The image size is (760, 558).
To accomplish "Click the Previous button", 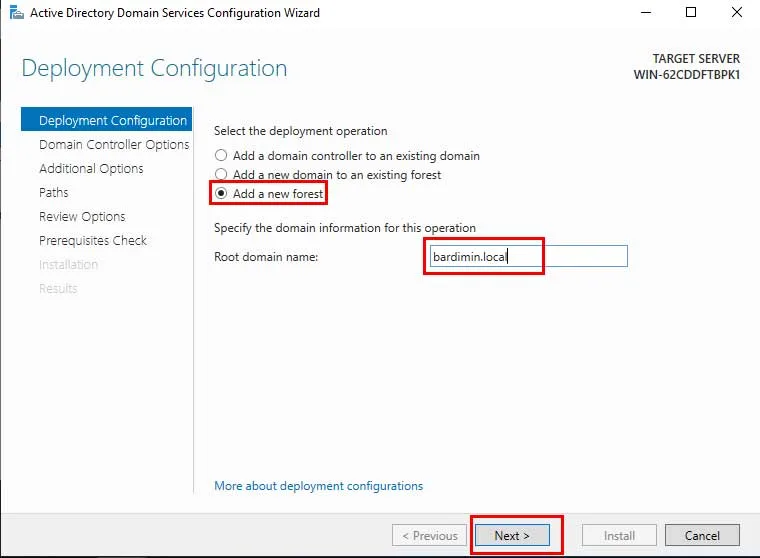I will pos(429,535).
